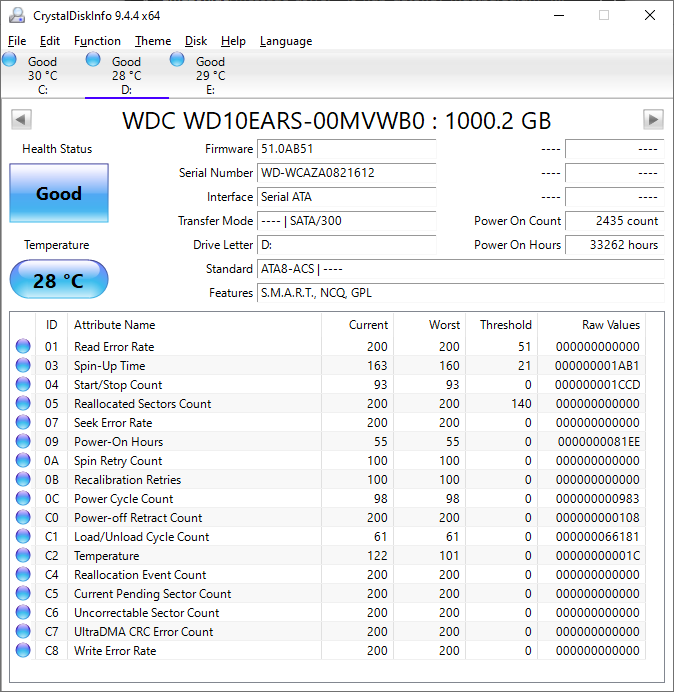The height and width of the screenshot is (692, 674).
Task: Click the Good health status button
Action: click(x=59, y=193)
